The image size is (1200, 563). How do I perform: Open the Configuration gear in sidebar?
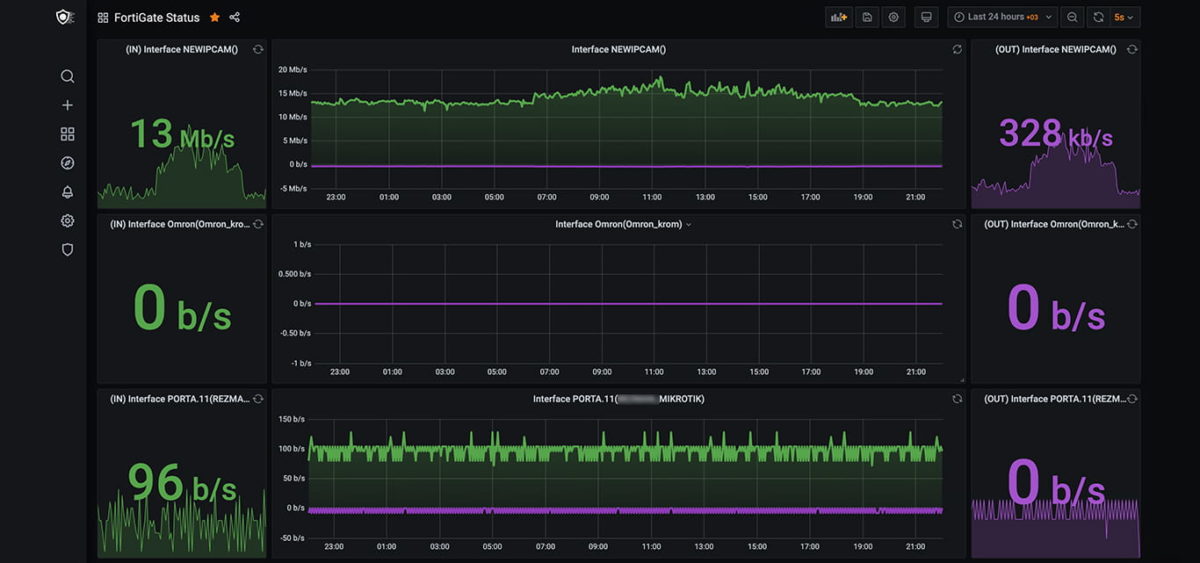[67, 221]
